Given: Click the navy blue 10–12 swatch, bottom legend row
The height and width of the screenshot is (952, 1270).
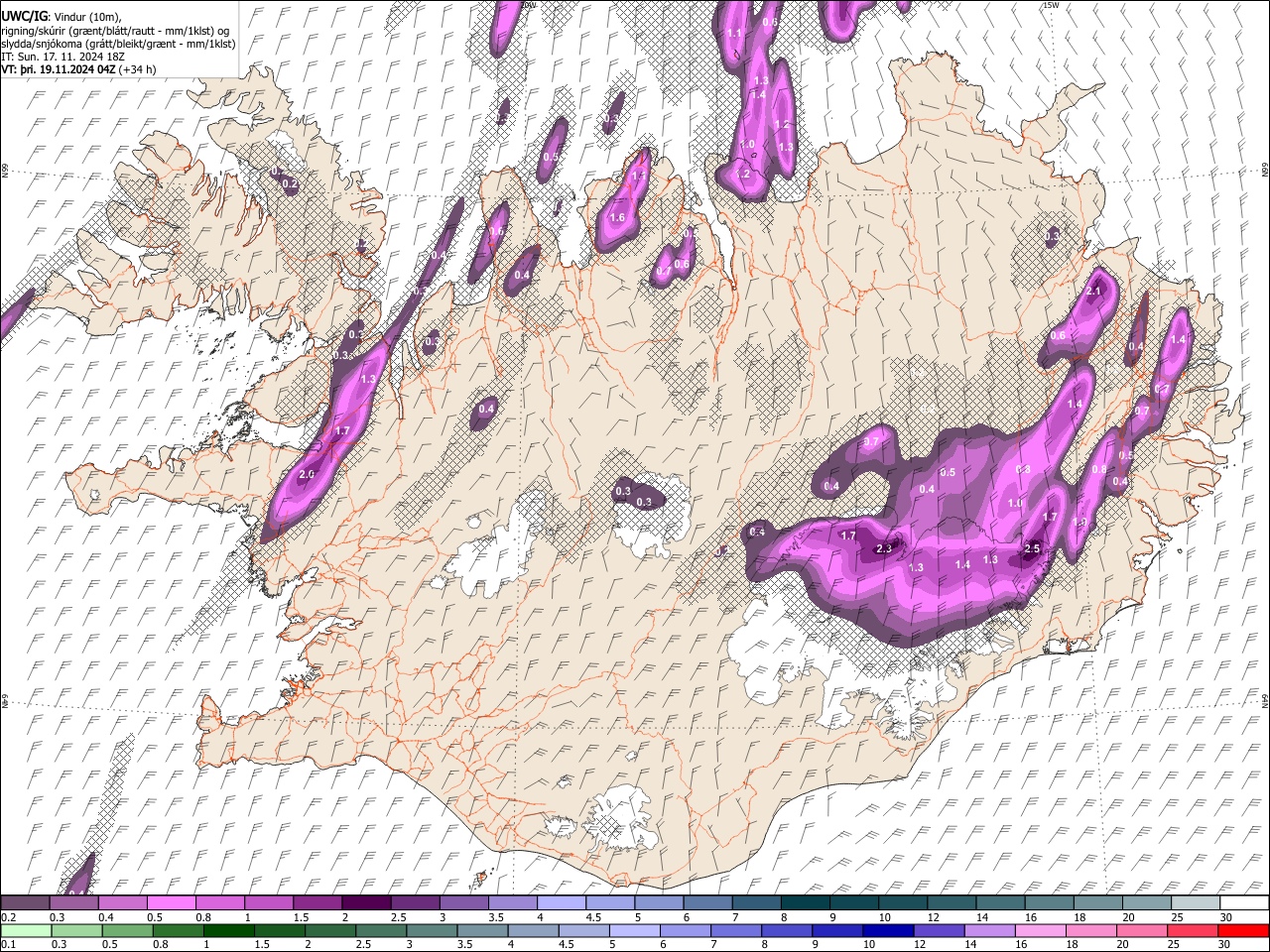Looking at the screenshot, I should click(887, 931).
